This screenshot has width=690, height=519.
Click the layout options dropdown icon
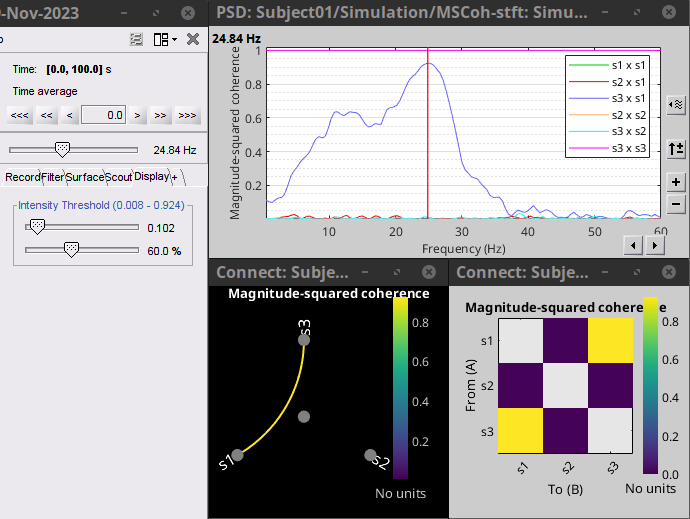pyautogui.click(x=165, y=39)
